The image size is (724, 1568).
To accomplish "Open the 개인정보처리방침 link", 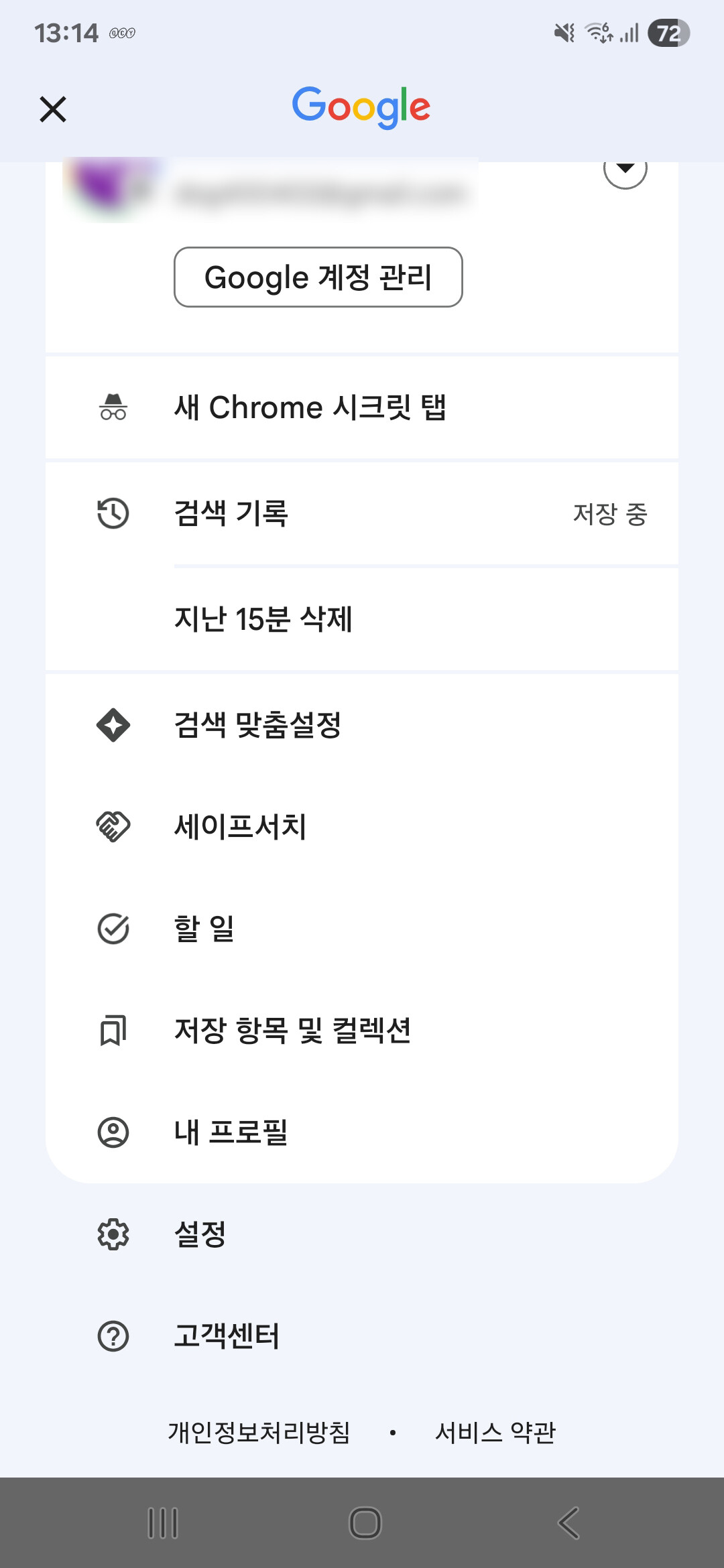I will (x=259, y=1433).
